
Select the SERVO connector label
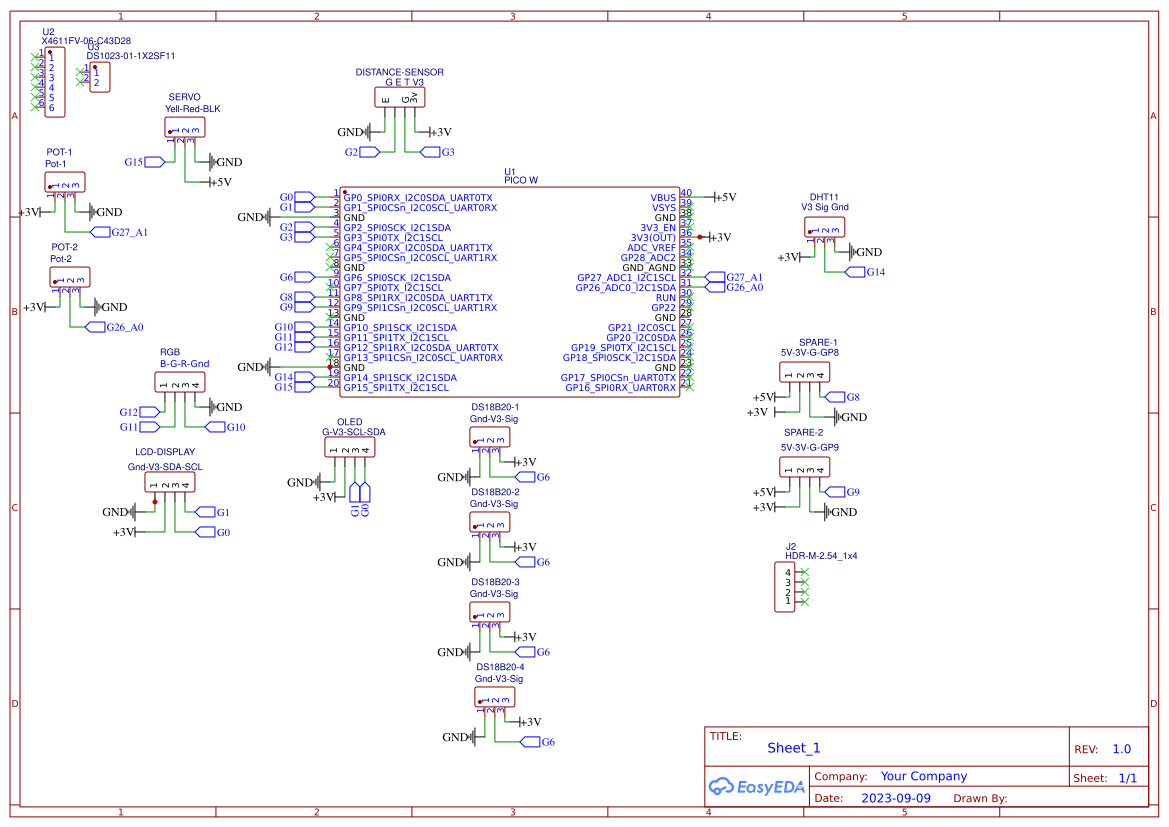click(184, 97)
